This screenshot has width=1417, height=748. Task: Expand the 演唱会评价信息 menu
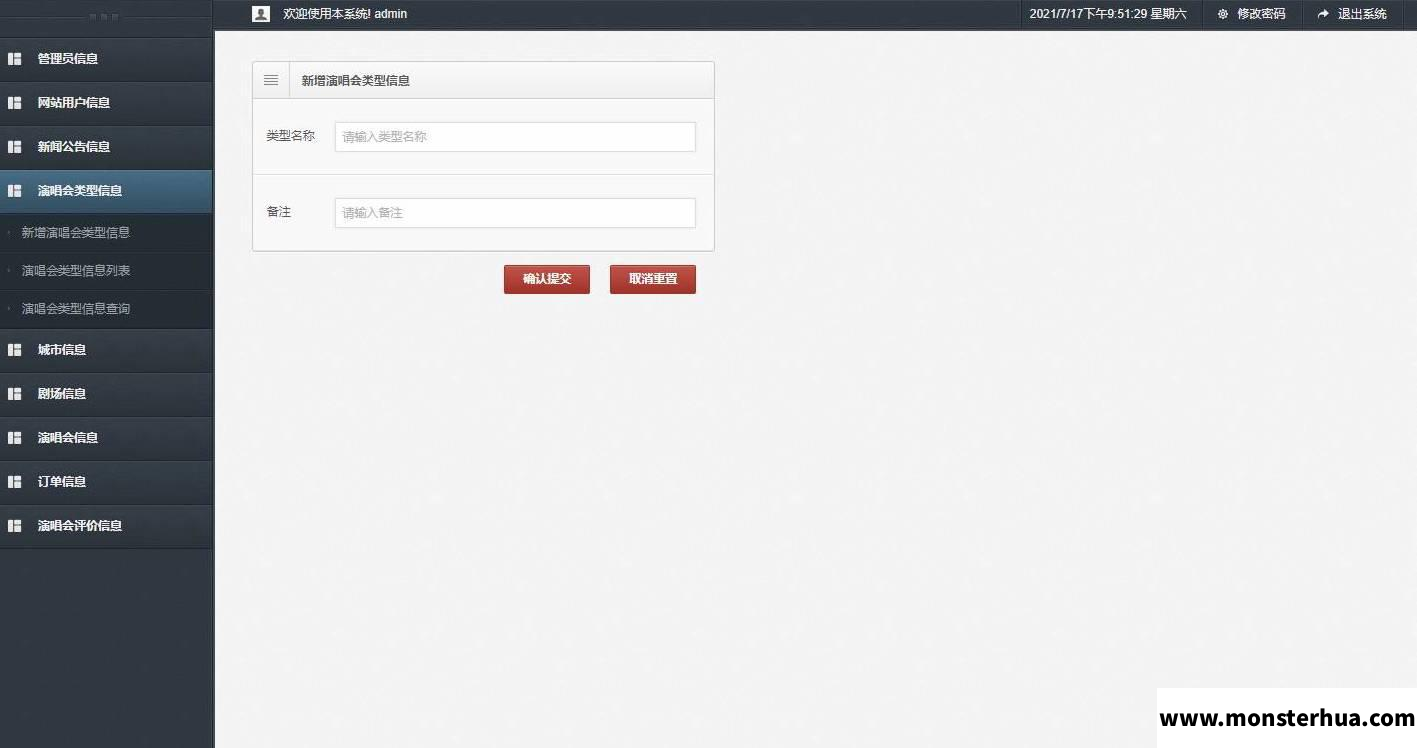pyautogui.click(x=106, y=526)
